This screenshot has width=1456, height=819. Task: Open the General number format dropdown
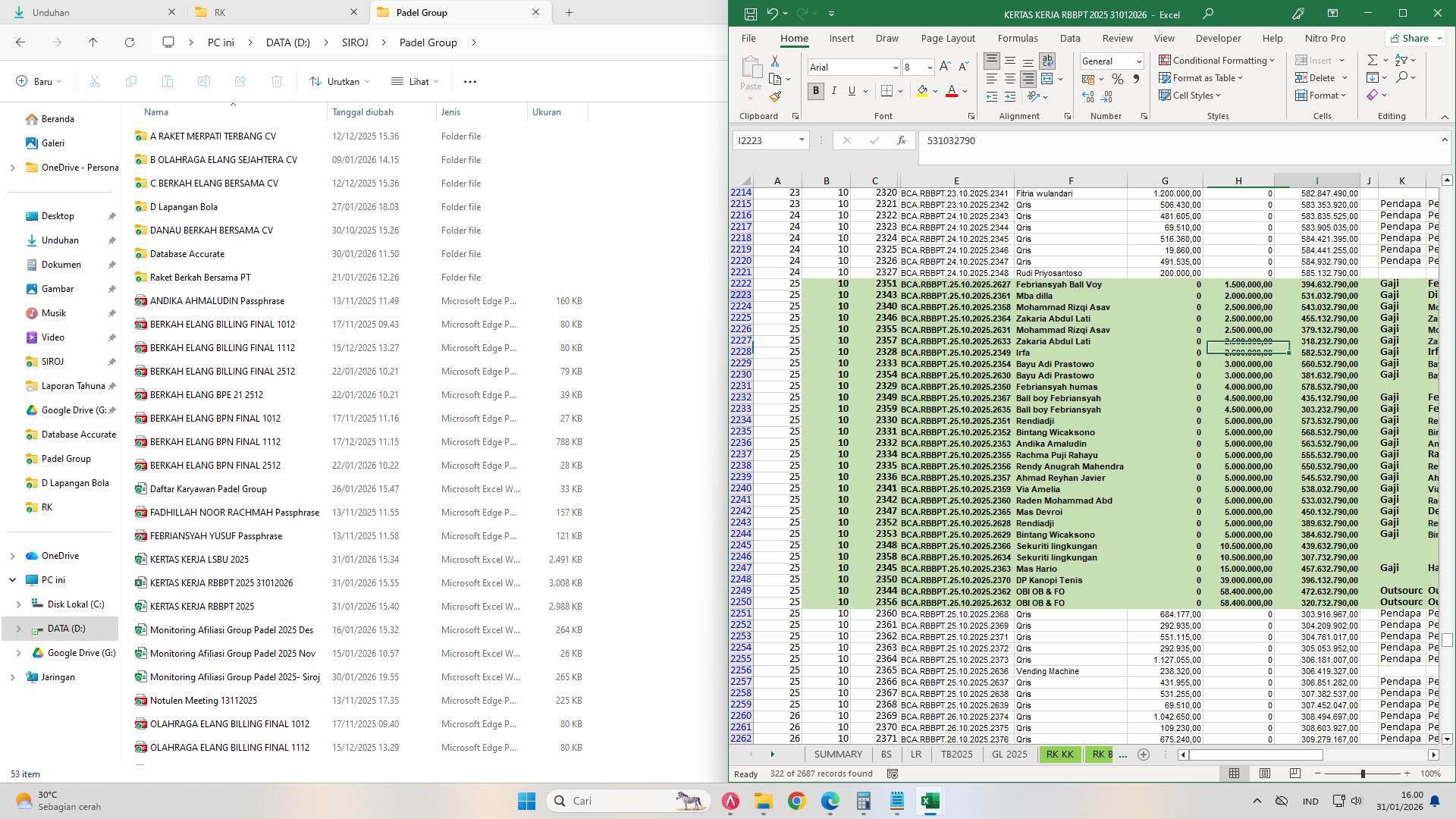tap(1138, 61)
